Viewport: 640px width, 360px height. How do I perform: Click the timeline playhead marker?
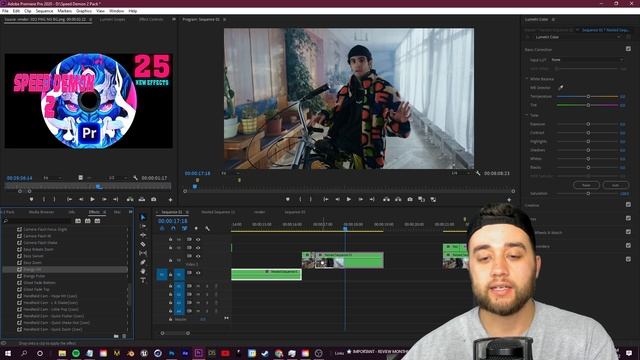pyautogui.click(x=345, y=228)
